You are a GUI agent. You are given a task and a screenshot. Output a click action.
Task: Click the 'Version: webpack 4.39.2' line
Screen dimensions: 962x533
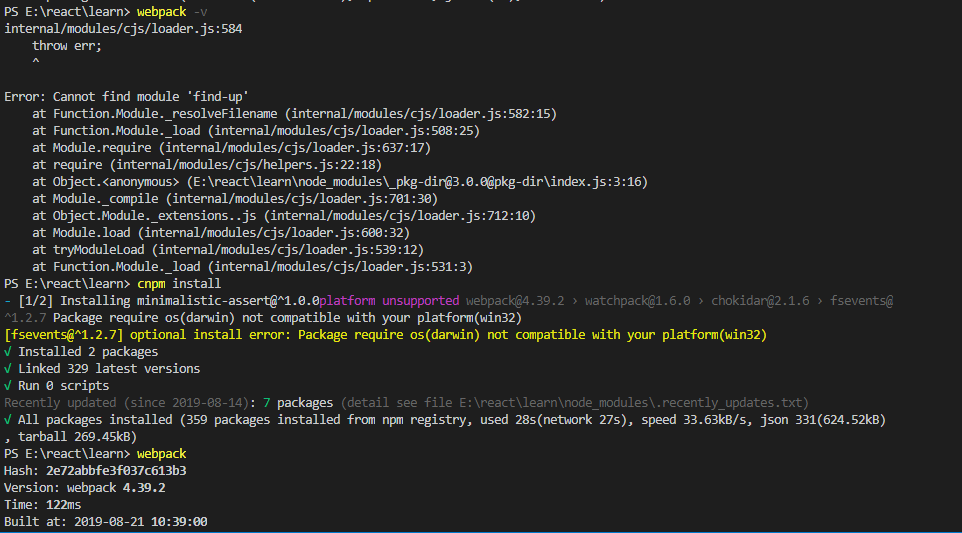(85, 488)
